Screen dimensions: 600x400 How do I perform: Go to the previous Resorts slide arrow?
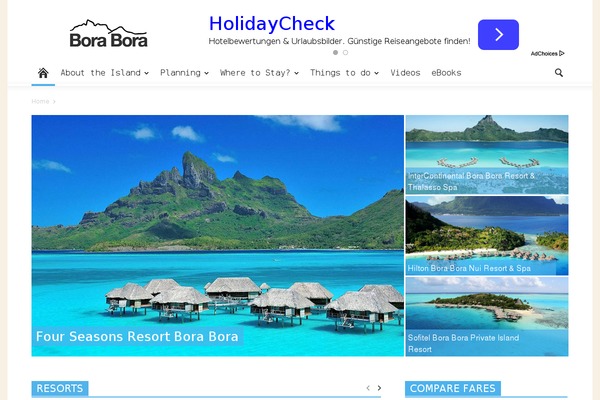(368, 388)
